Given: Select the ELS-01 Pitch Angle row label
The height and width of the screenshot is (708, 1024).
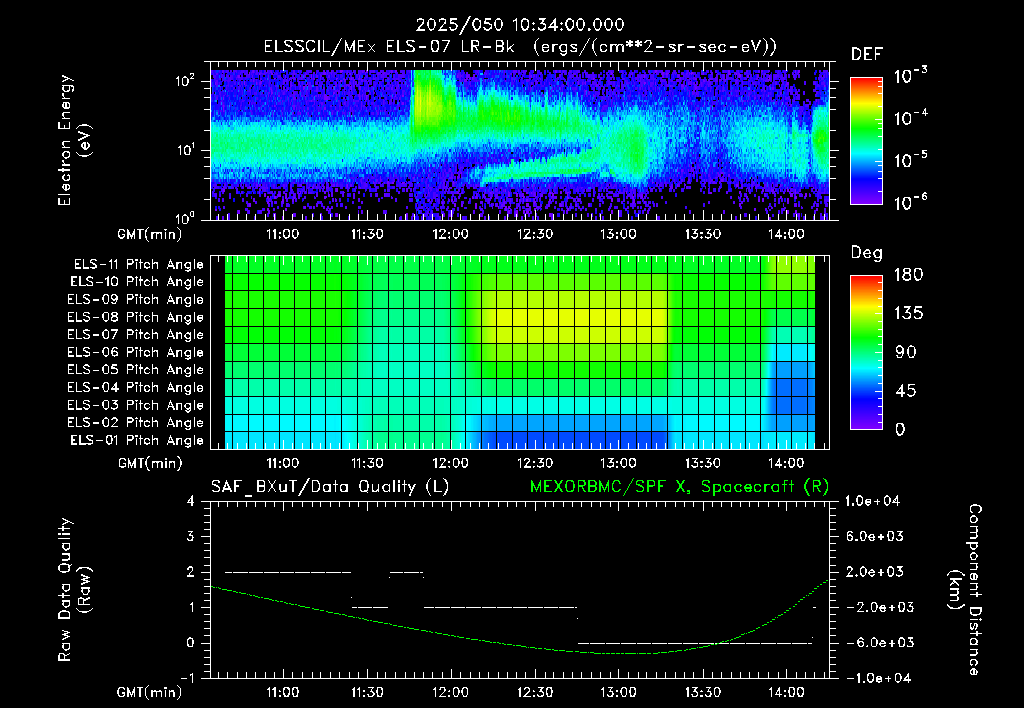Looking at the screenshot, I should click(x=137, y=440).
